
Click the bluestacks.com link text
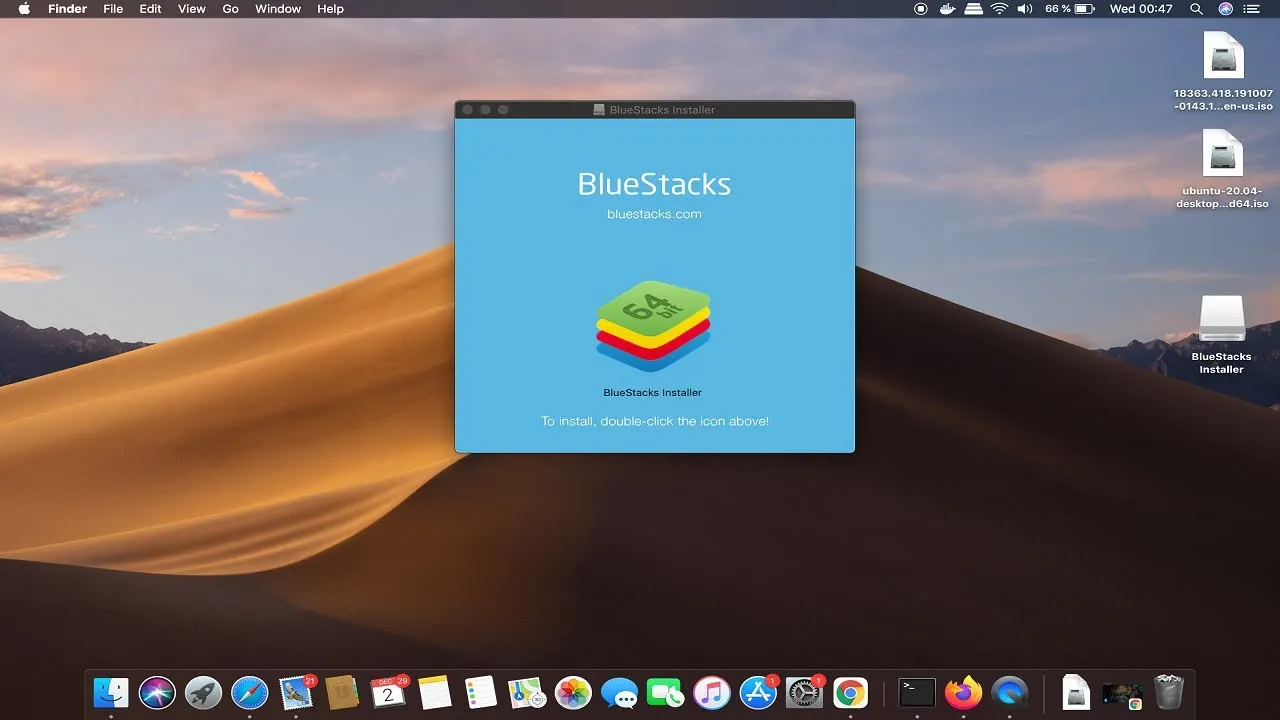[654, 213]
